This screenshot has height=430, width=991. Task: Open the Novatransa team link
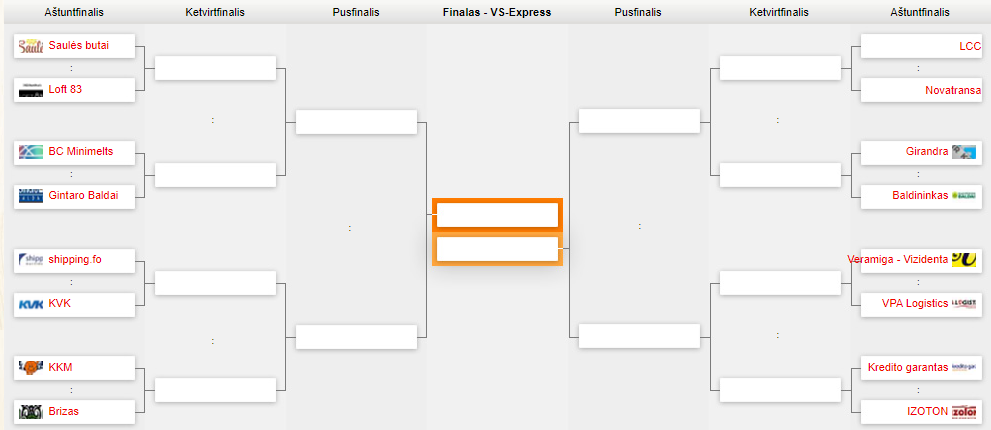tap(953, 90)
